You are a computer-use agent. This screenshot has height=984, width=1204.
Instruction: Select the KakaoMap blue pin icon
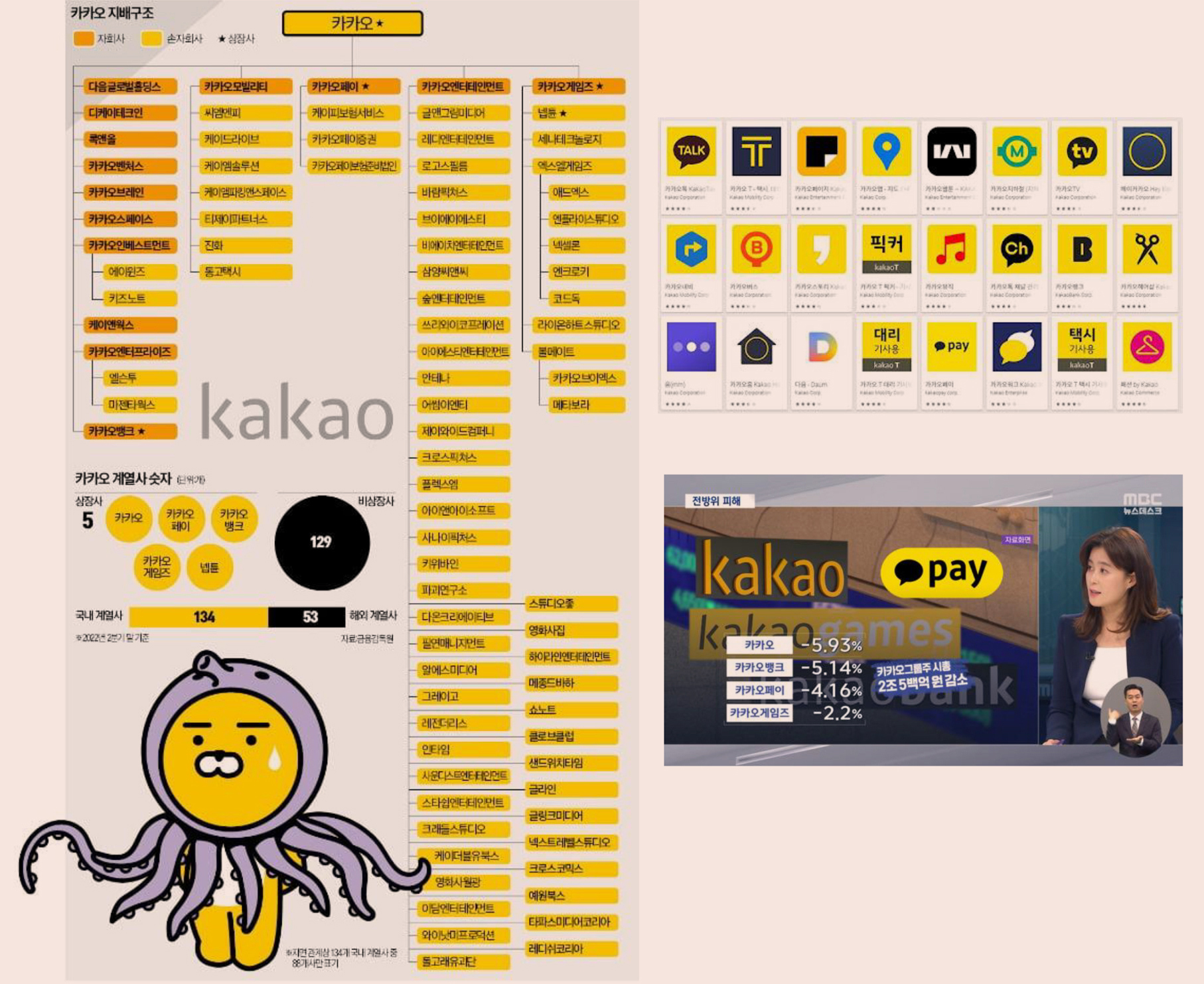tap(886, 151)
